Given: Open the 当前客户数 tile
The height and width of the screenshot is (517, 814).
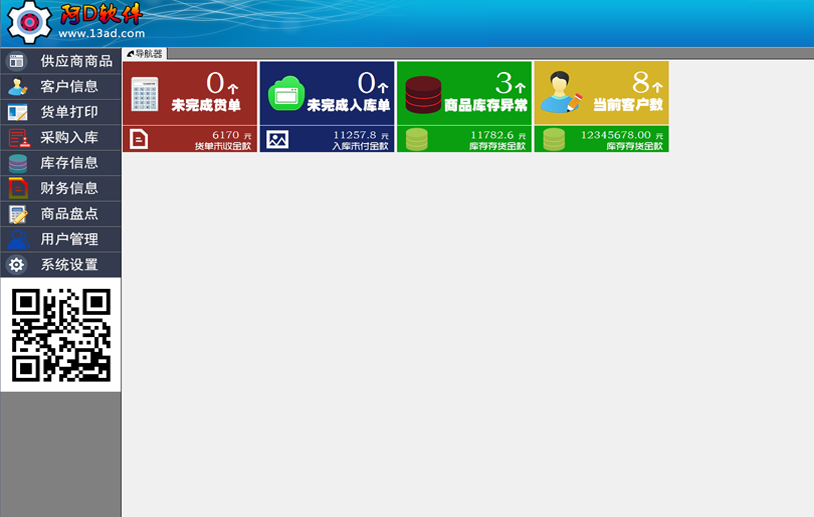Looking at the screenshot, I should tap(602, 93).
